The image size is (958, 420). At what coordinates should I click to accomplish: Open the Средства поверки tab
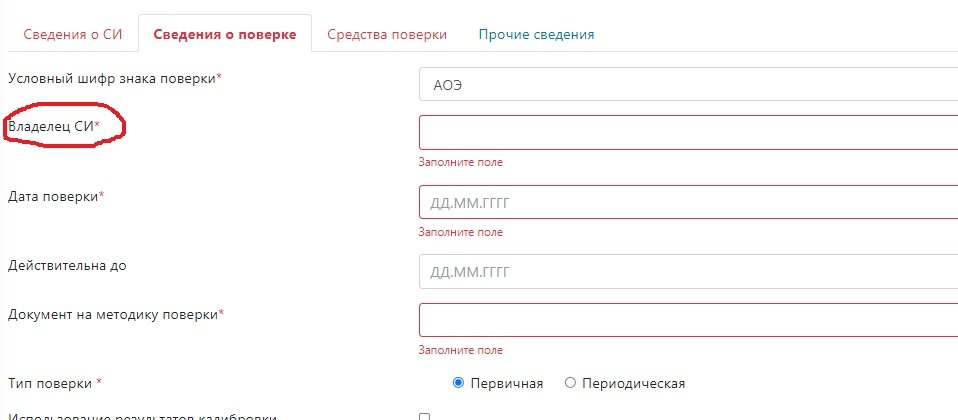(386, 34)
